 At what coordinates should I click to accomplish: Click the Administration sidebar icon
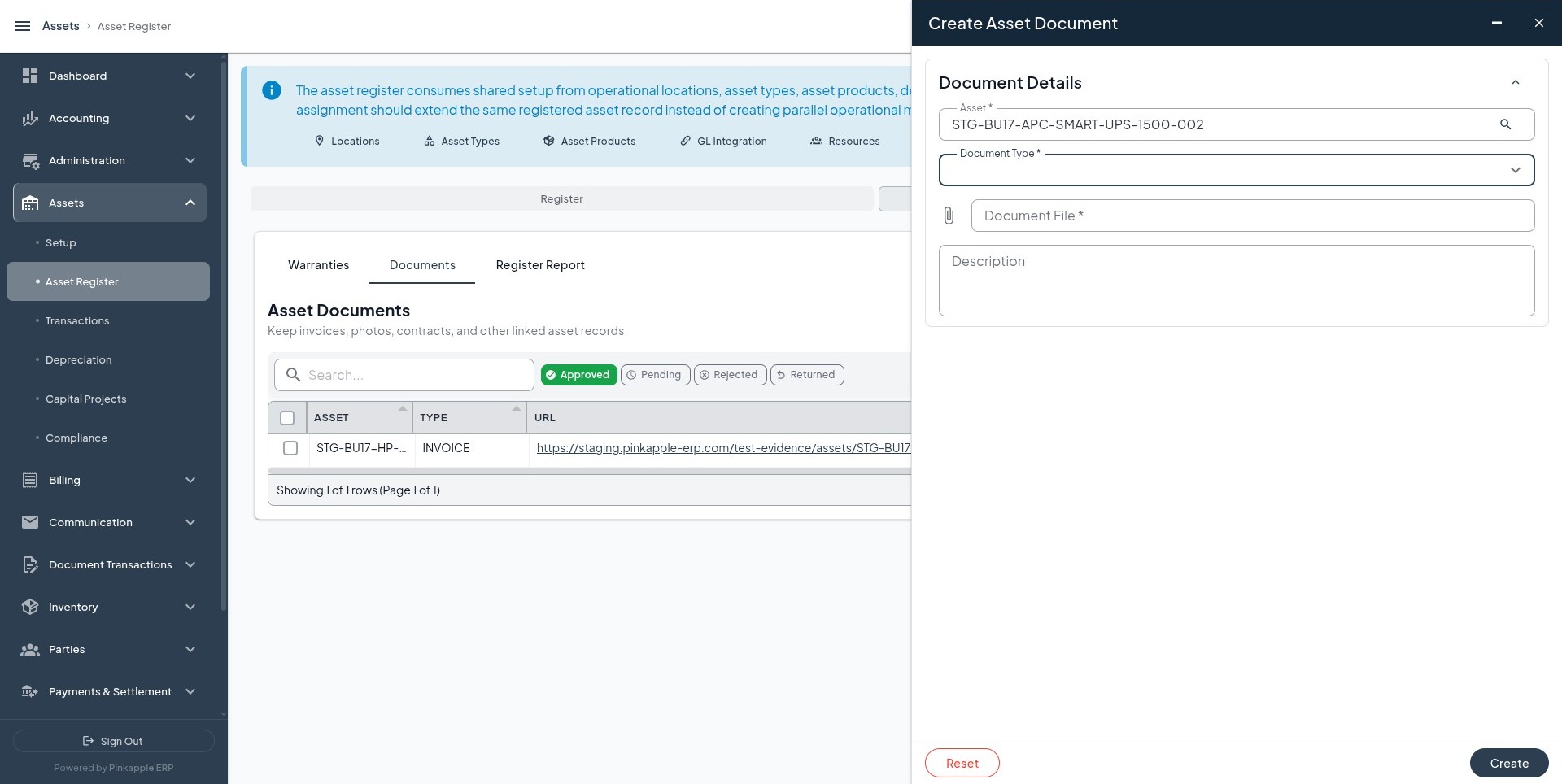(x=30, y=160)
